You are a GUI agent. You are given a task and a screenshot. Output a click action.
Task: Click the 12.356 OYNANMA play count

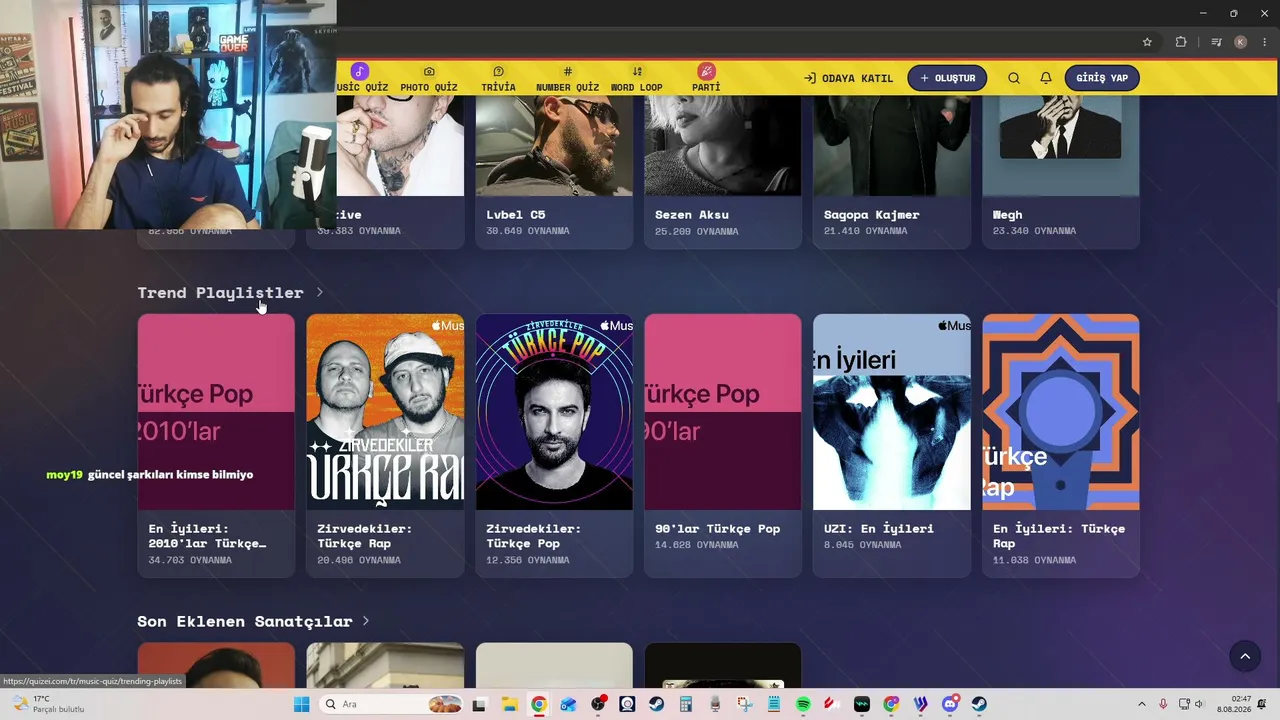pyautogui.click(x=528, y=560)
